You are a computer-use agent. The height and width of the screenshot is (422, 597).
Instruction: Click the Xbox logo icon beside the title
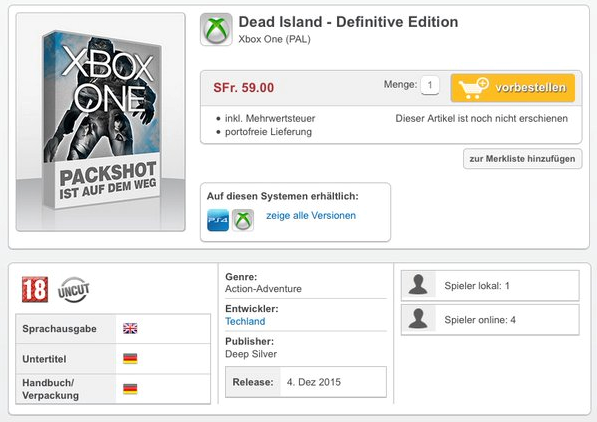click(216, 29)
